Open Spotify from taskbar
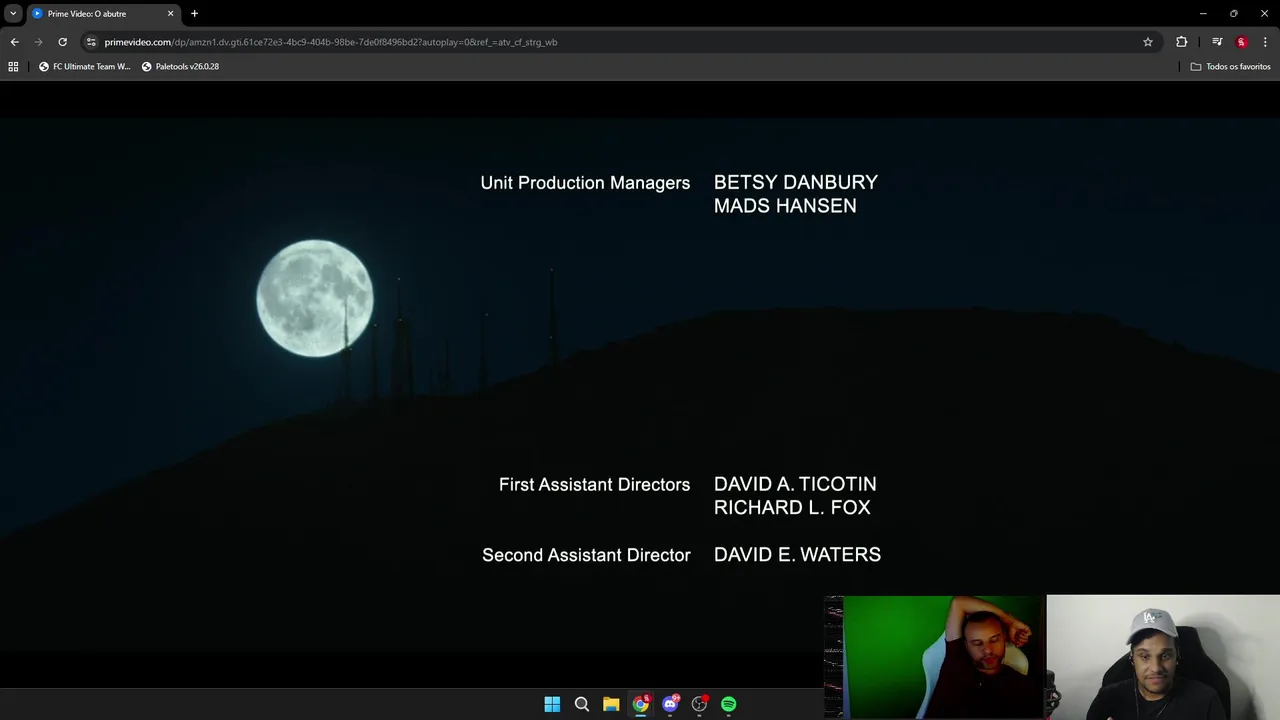This screenshot has height=720, width=1280. pos(729,704)
